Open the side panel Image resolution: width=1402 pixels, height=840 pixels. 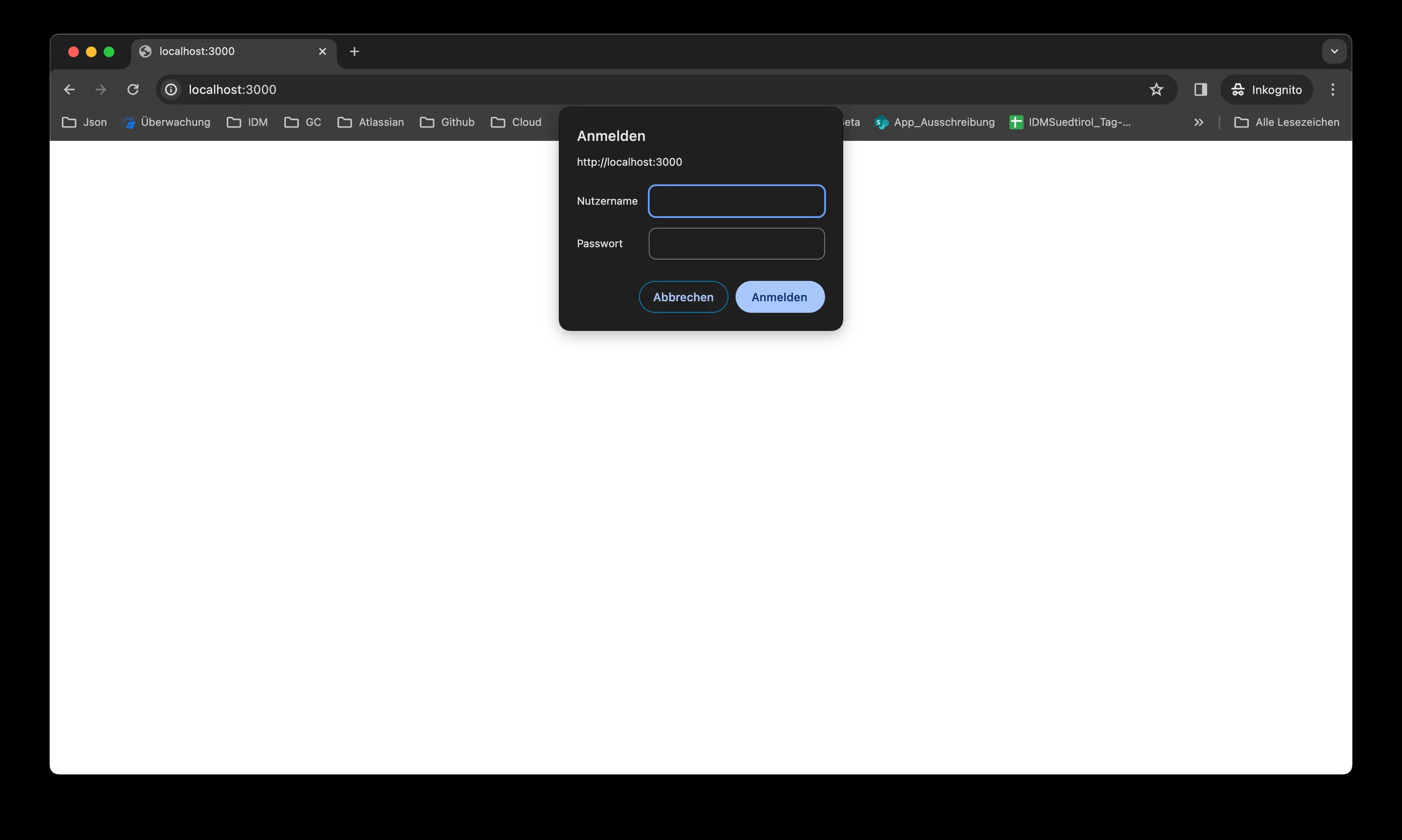pyautogui.click(x=1200, y=89)
